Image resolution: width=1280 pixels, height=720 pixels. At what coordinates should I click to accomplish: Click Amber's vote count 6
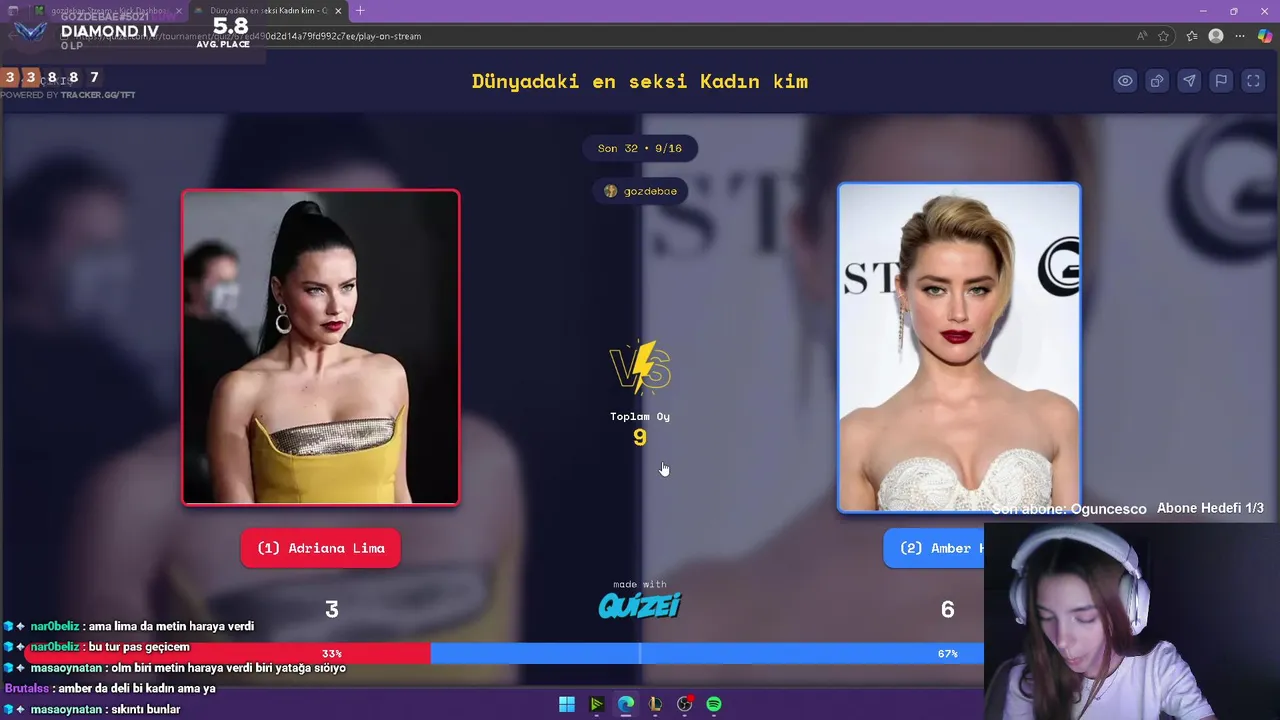point(948,609)
